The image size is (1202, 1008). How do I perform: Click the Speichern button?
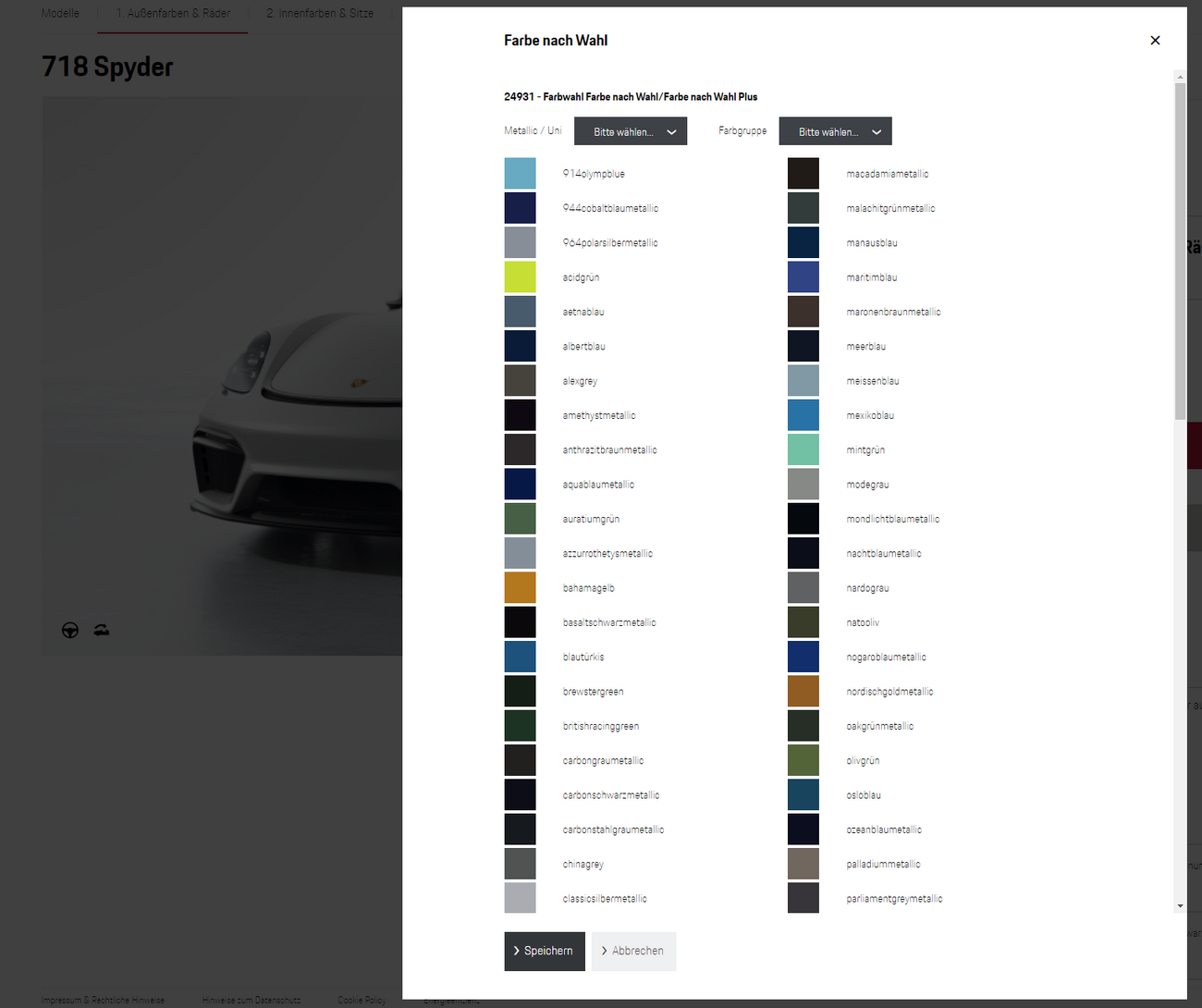tap(545, 951)
